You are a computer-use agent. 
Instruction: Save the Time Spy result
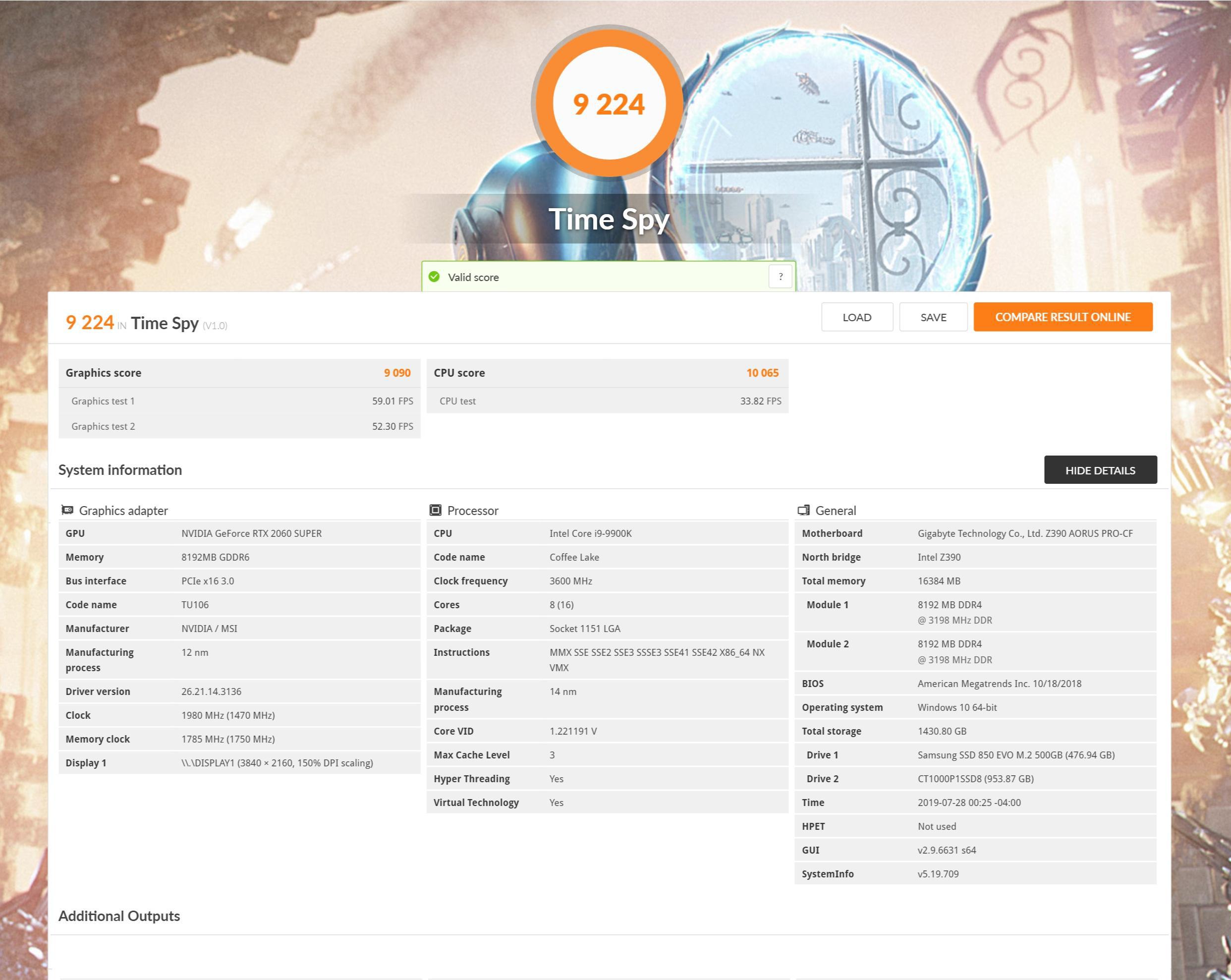pyautogui.click(x=933, y=317)
